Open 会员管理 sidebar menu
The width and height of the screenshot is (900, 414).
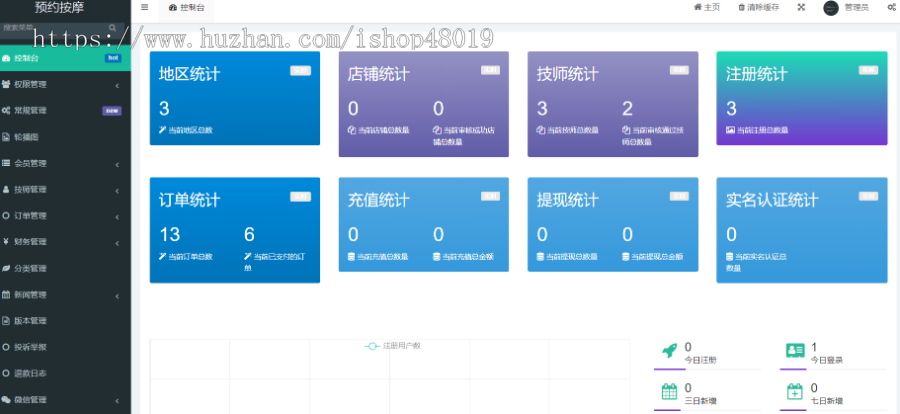[x=65, y=164]
